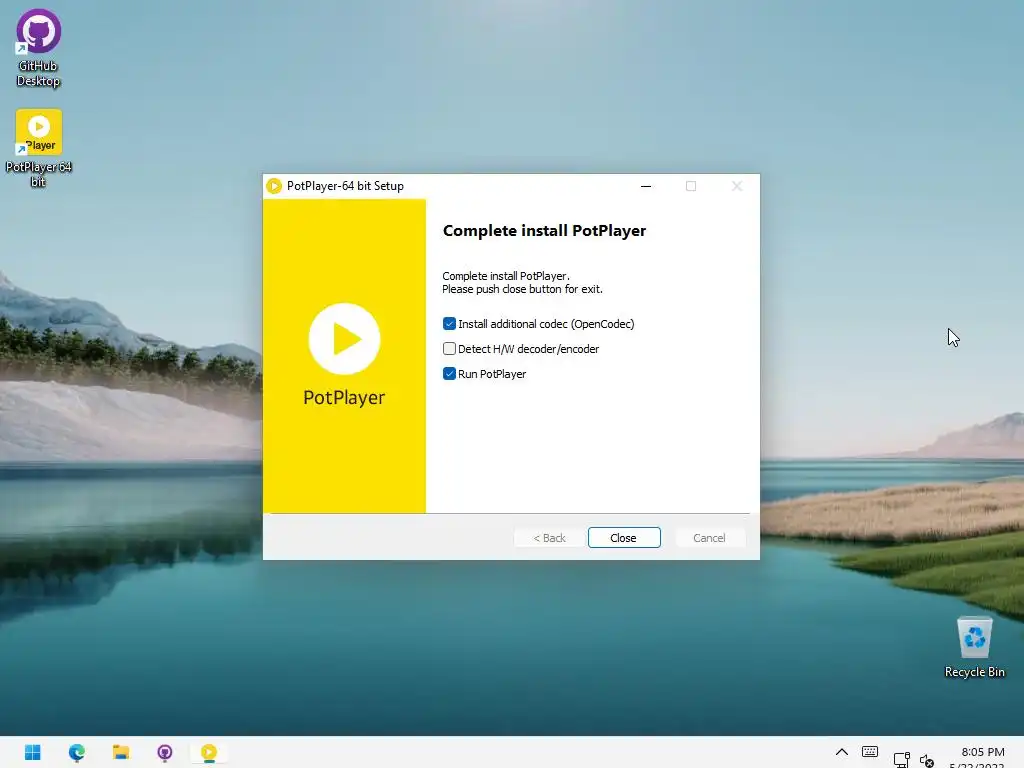Show hidden icons in system tray
The image size is (1024, 768).
coord(842,752)
